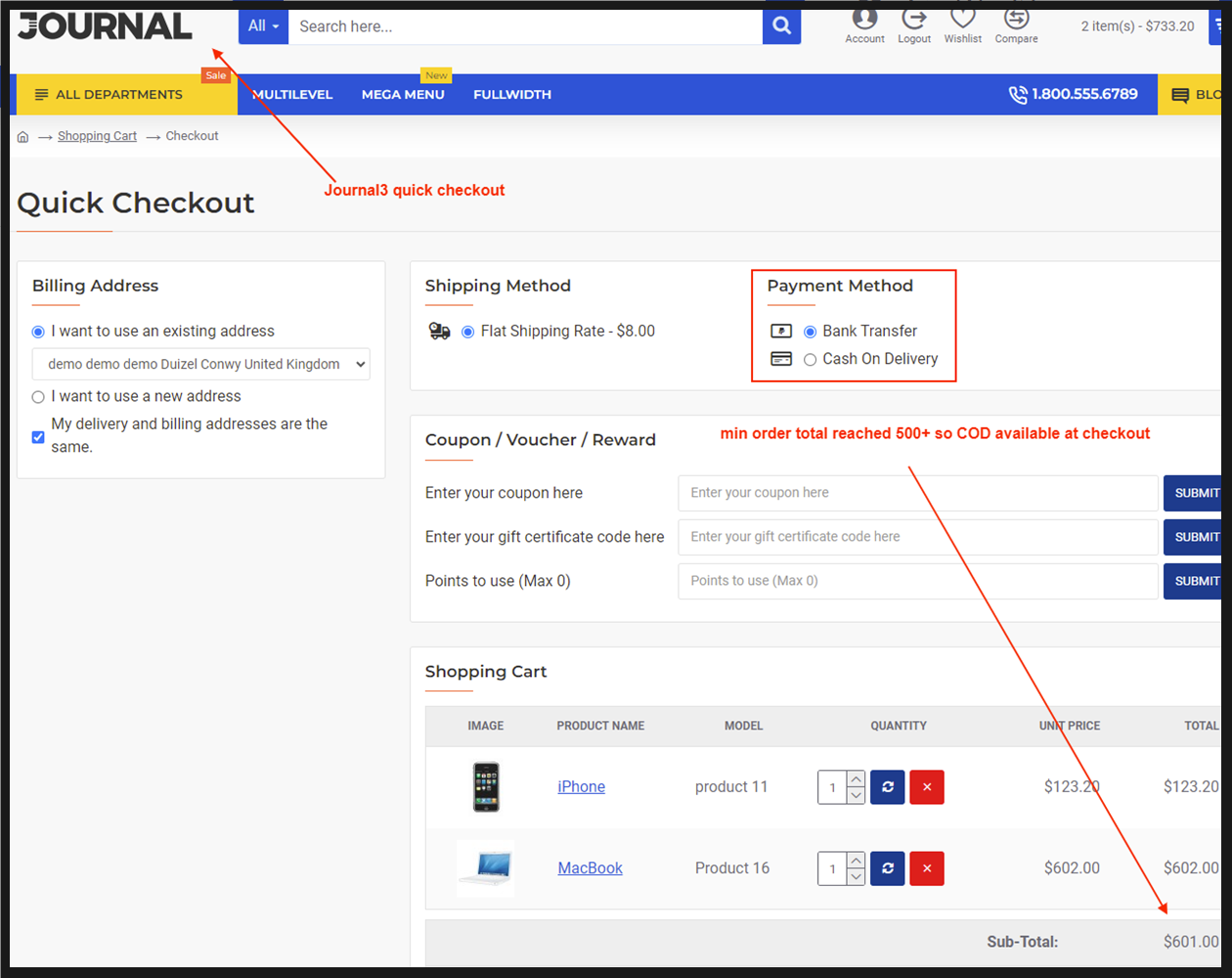
Task: Open the Account icon in header
Action: click(864, 22)
